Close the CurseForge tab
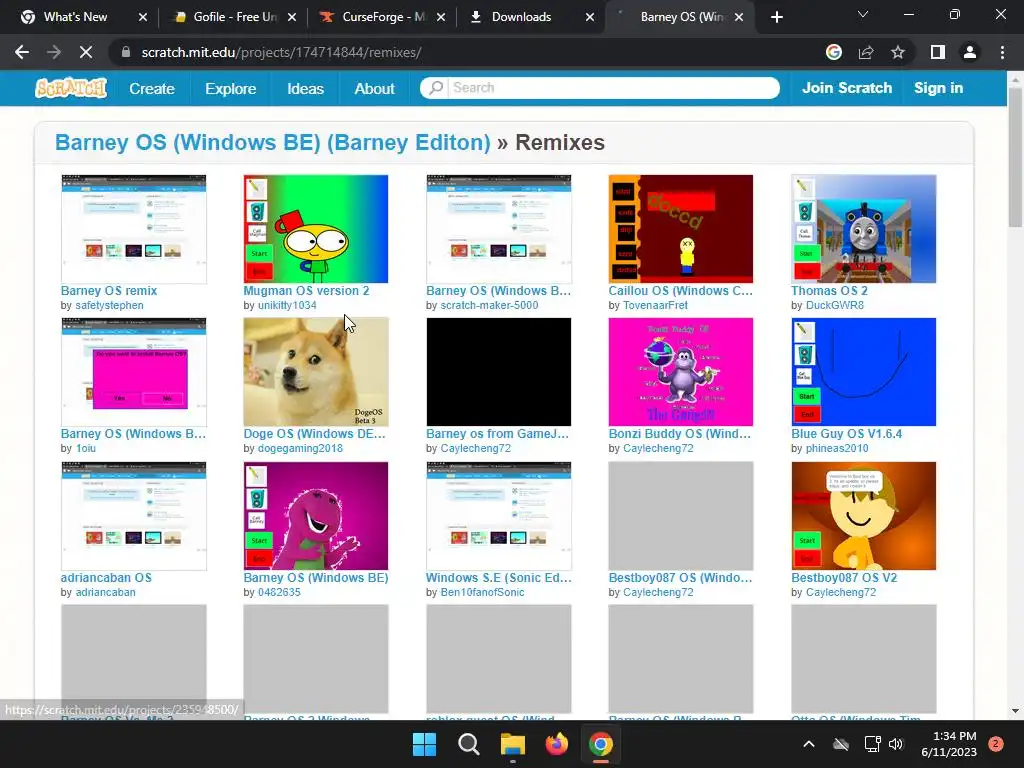 (441, 17)
